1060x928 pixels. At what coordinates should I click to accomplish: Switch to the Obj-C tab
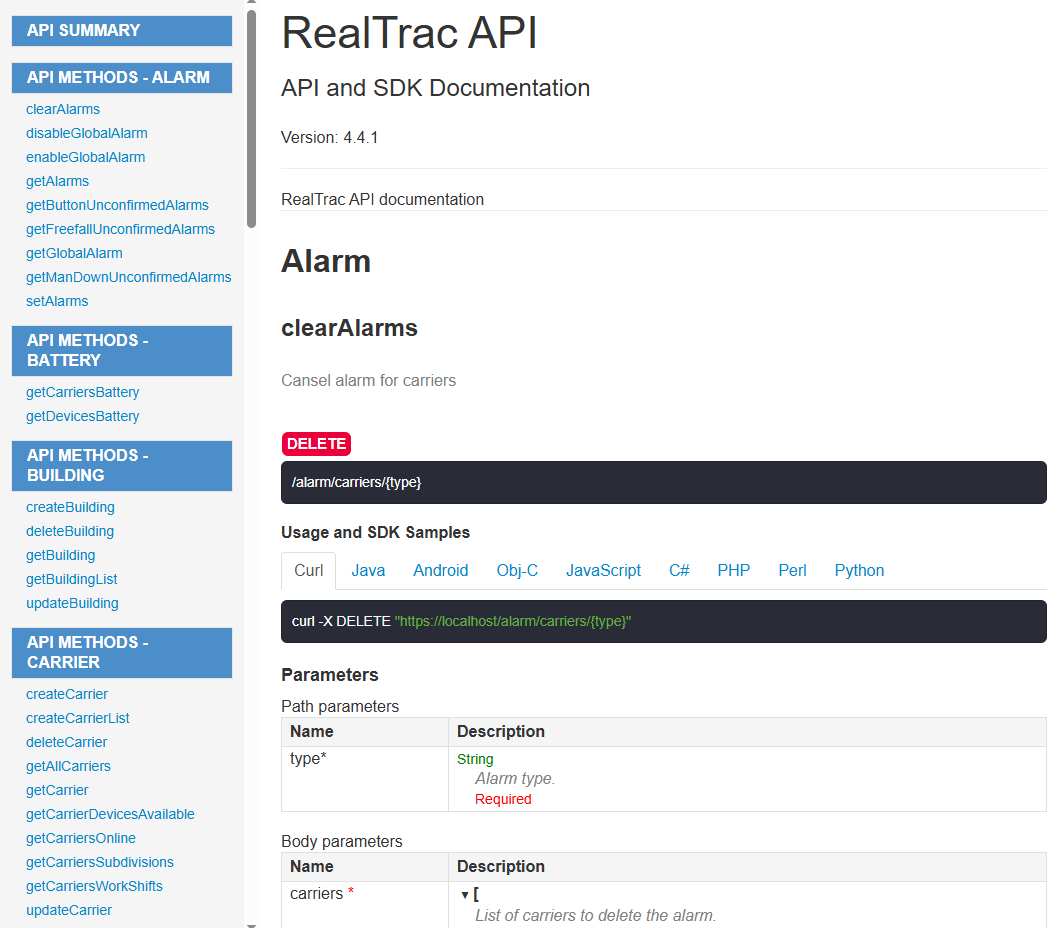[517, 570]
